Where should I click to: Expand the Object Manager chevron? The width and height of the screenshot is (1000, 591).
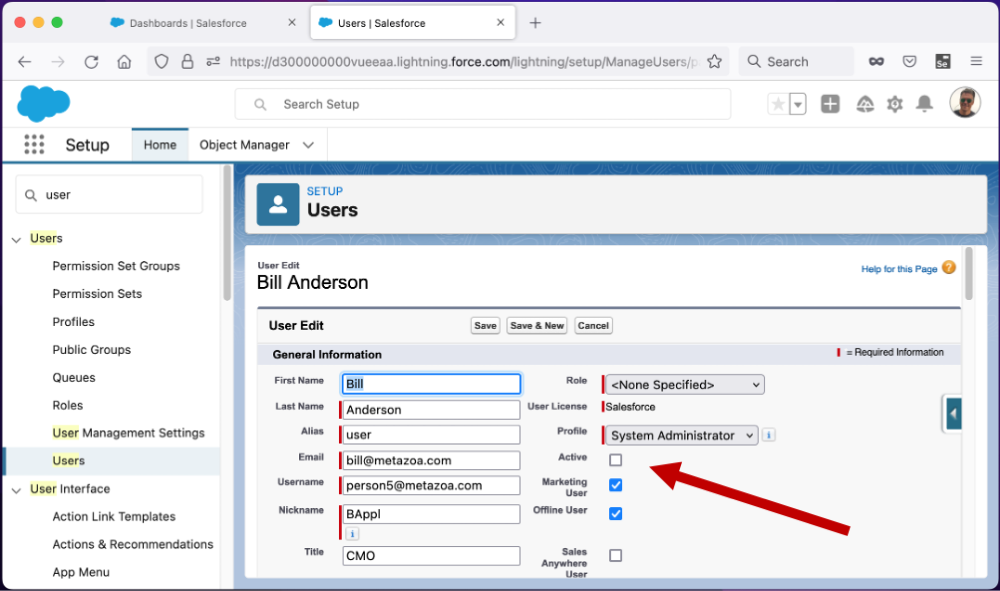coord(307,144)
